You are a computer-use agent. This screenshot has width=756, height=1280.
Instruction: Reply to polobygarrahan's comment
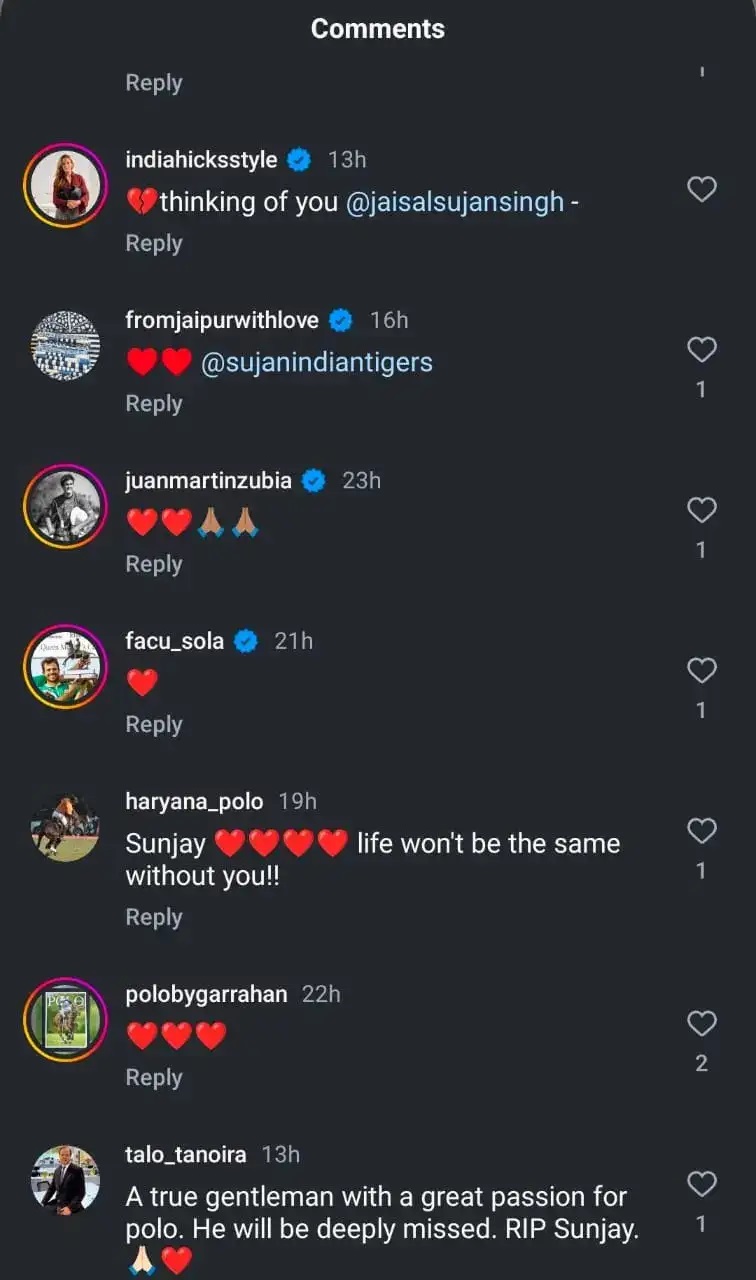[x=154, y=1077]
